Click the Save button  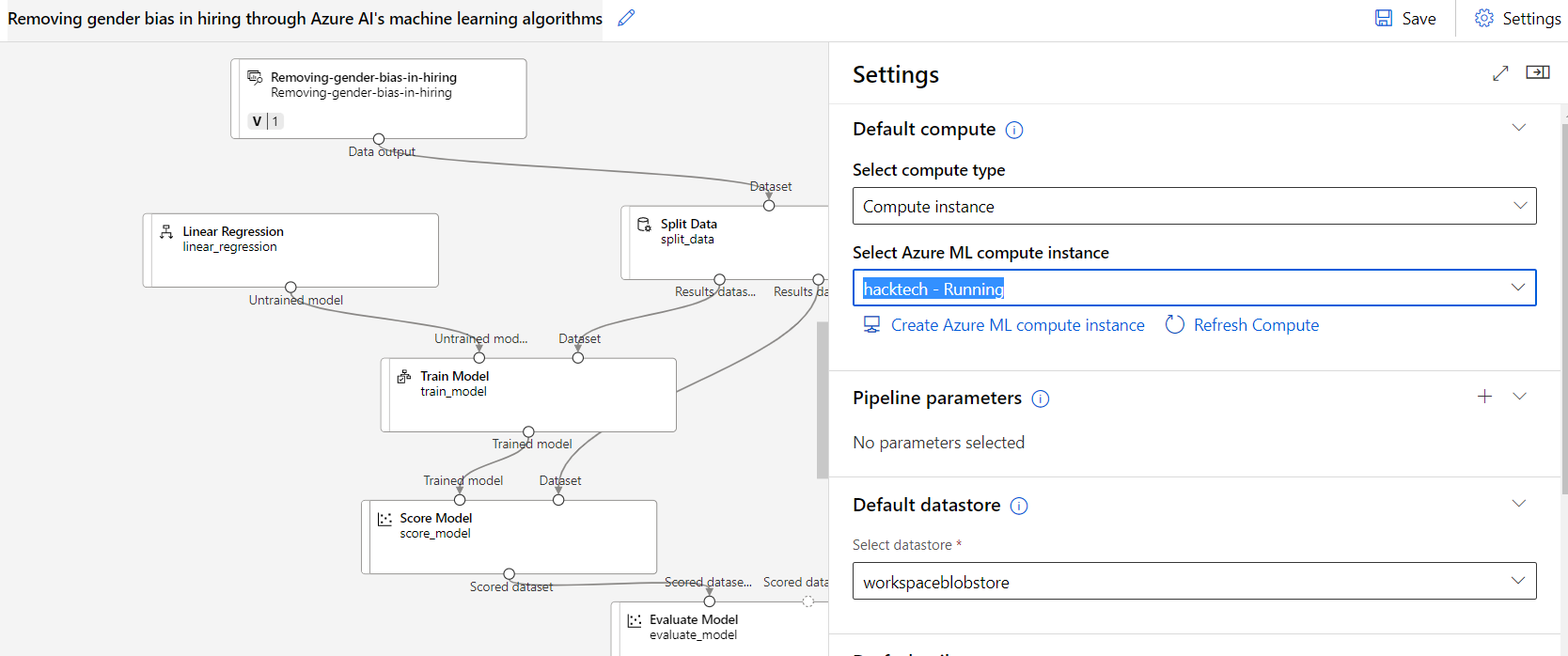pyautogui.click(x=1405, y=19)
